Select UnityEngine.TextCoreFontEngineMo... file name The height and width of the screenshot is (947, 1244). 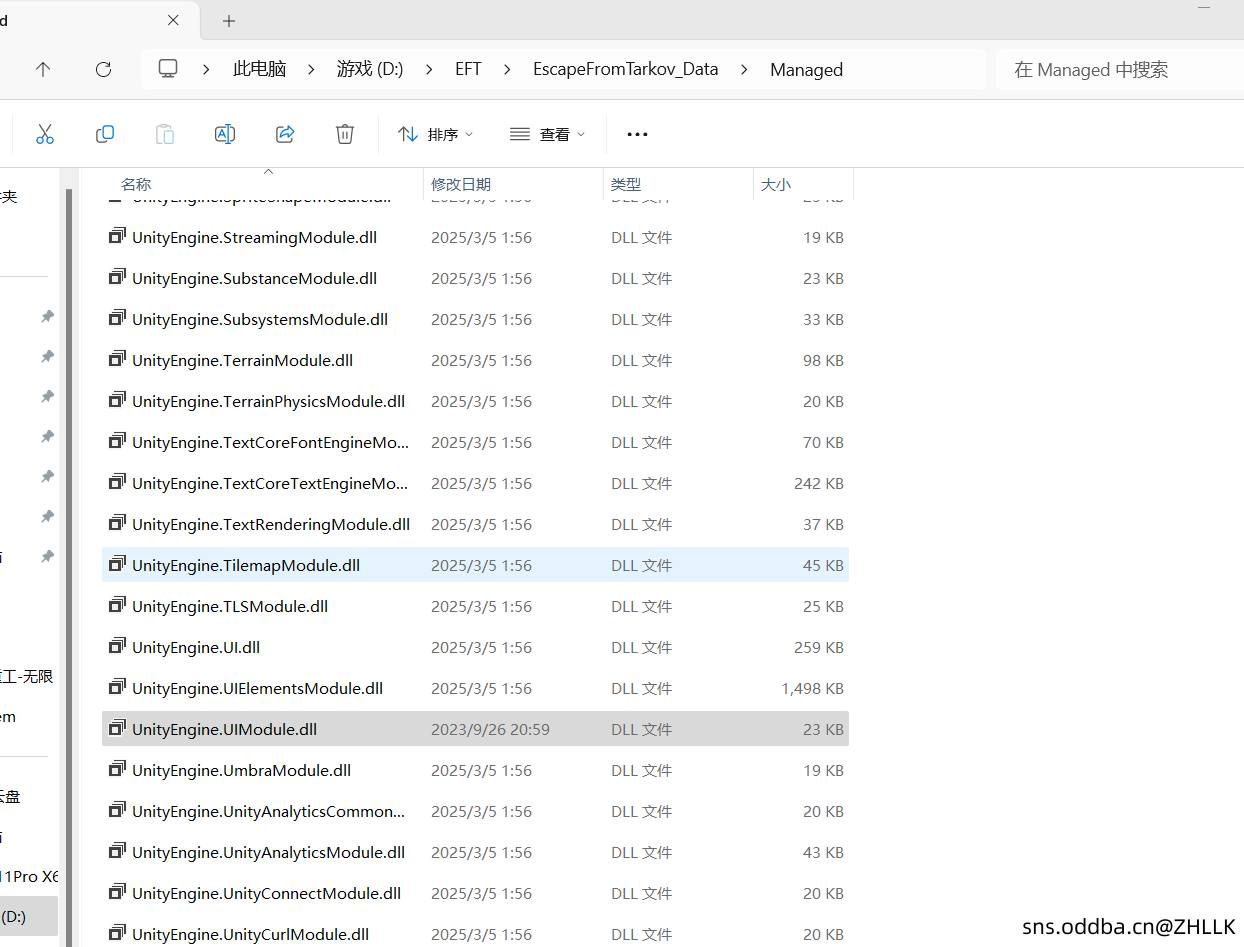270,442
